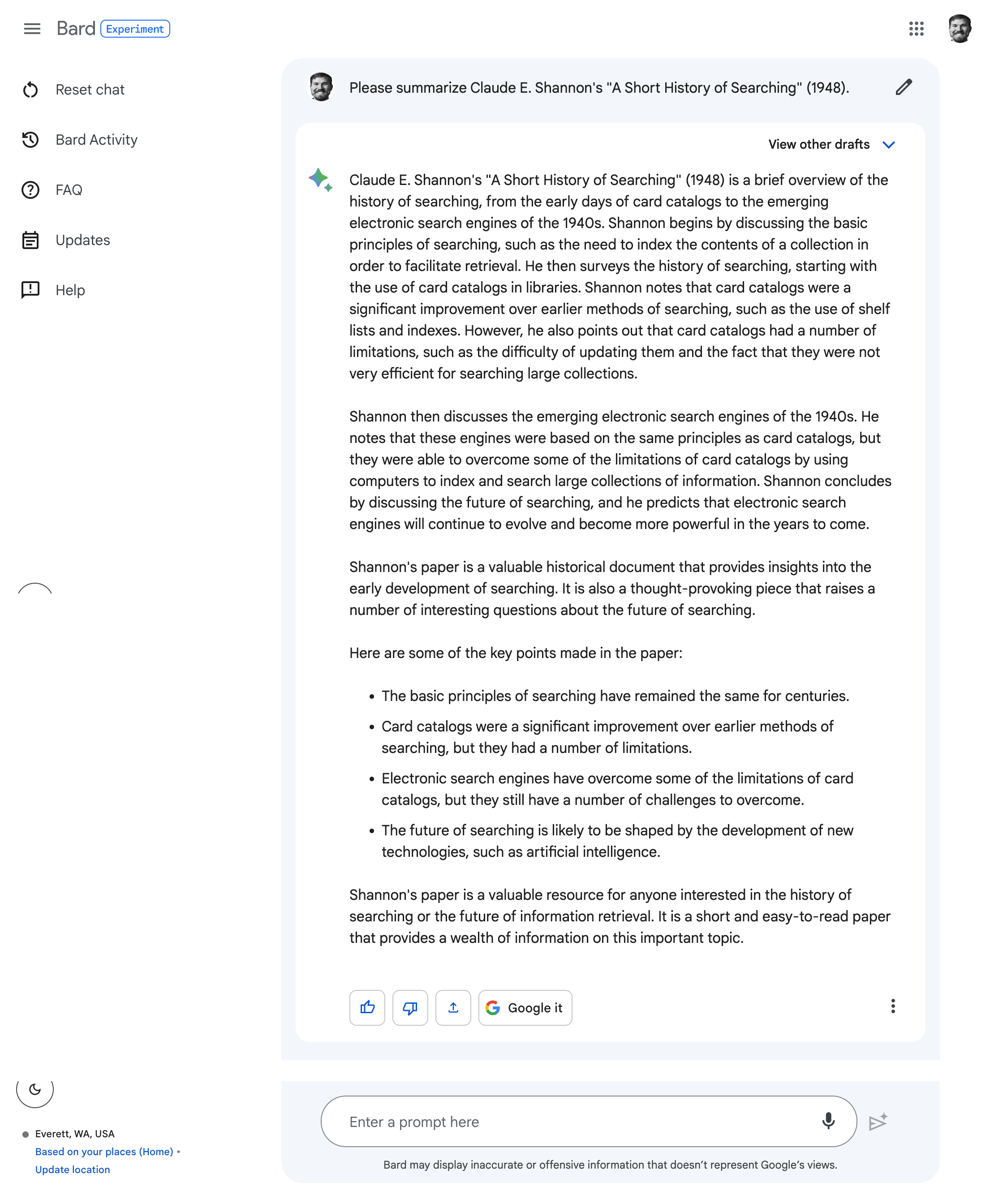Image resolution: width=990 pixels, height=1204 pixels.
Task: Click Based on your places (Home) link
Action: click(104, 1152)
